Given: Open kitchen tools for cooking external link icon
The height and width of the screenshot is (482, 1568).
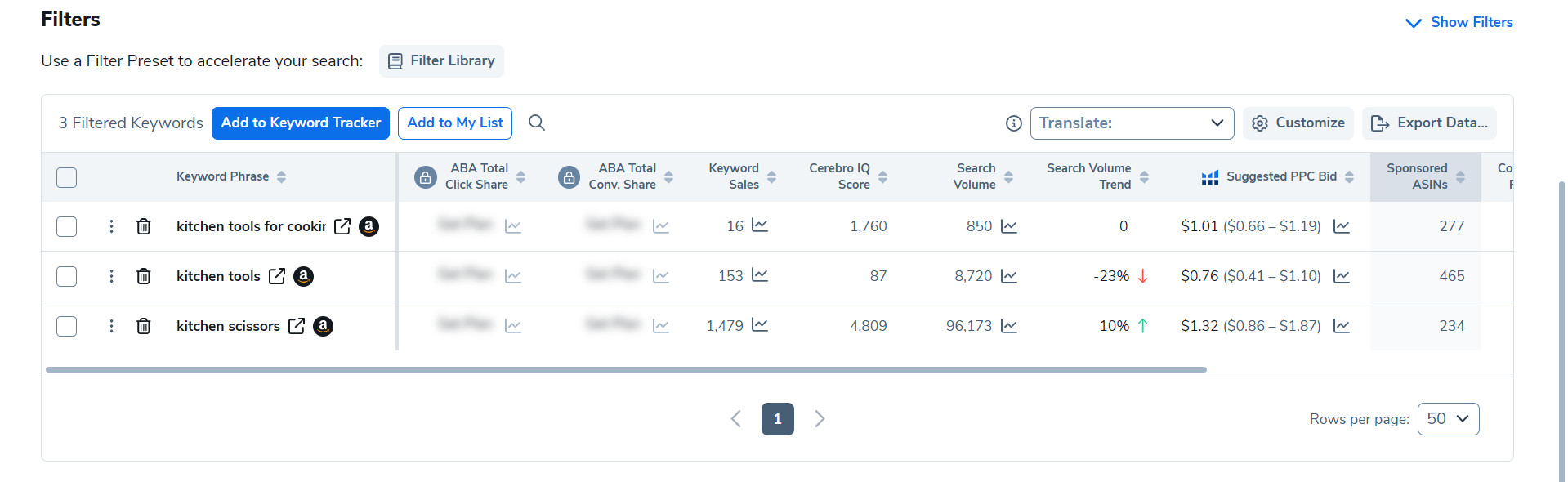Looking at the screenshot, I should point(342,226).
